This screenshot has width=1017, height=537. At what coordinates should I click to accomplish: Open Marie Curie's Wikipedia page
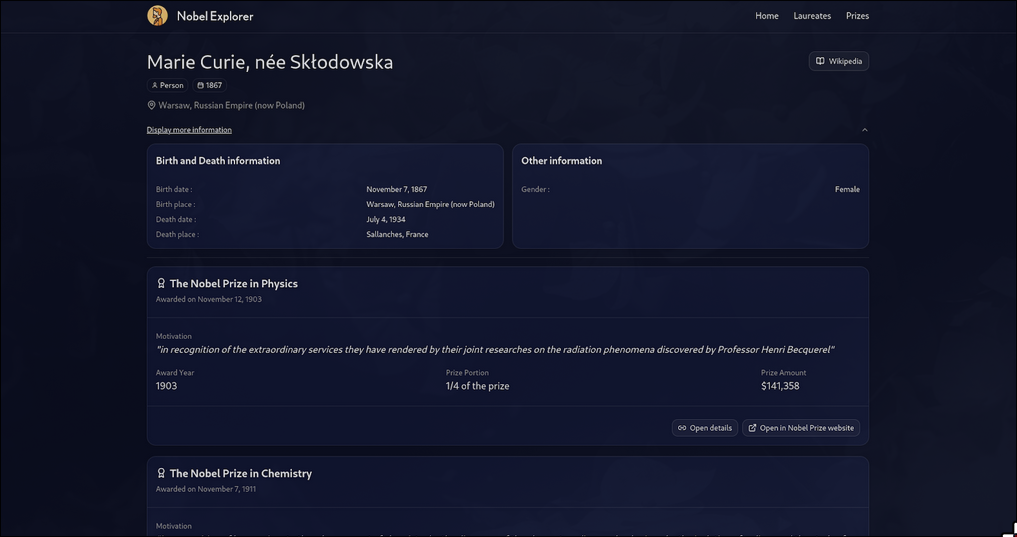[x=838, y=61]
